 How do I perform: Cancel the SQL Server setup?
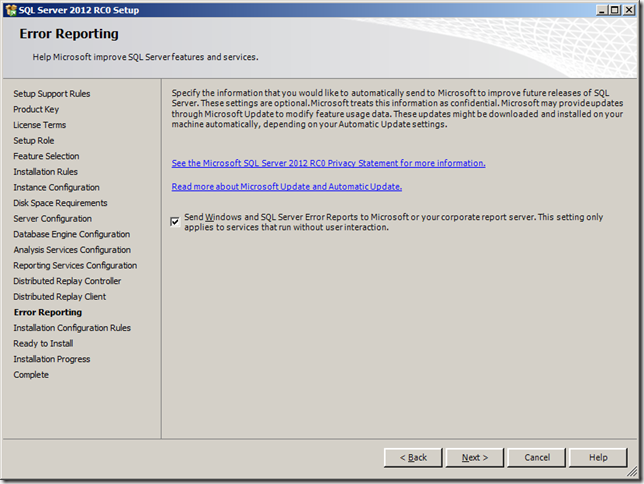pos(536,457)
